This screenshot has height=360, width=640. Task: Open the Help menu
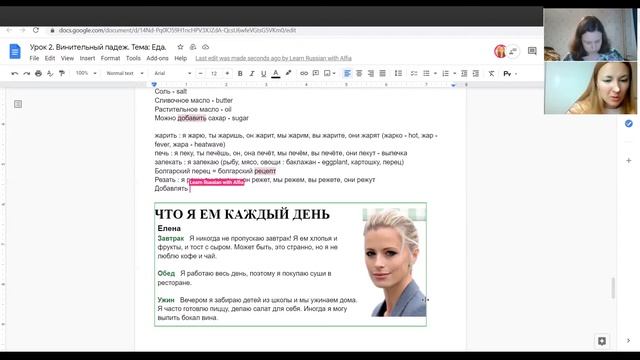[x=180, y=58]
